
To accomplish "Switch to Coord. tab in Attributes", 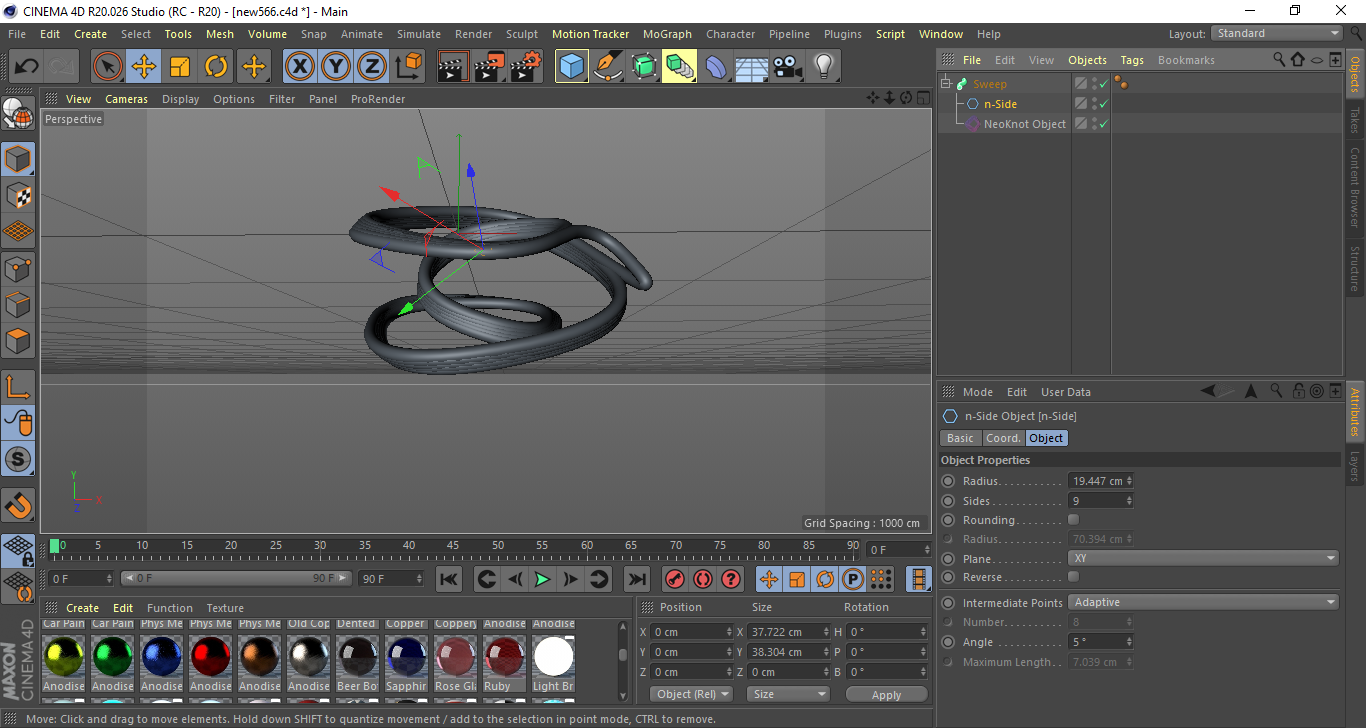I will coord(1003,438).
